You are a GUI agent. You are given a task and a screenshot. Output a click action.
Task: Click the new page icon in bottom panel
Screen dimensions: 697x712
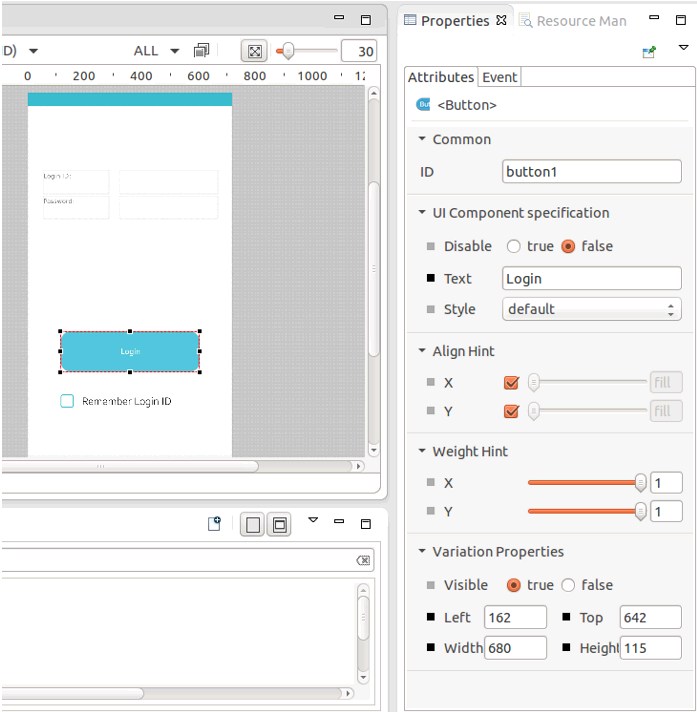tap(214, 524)
